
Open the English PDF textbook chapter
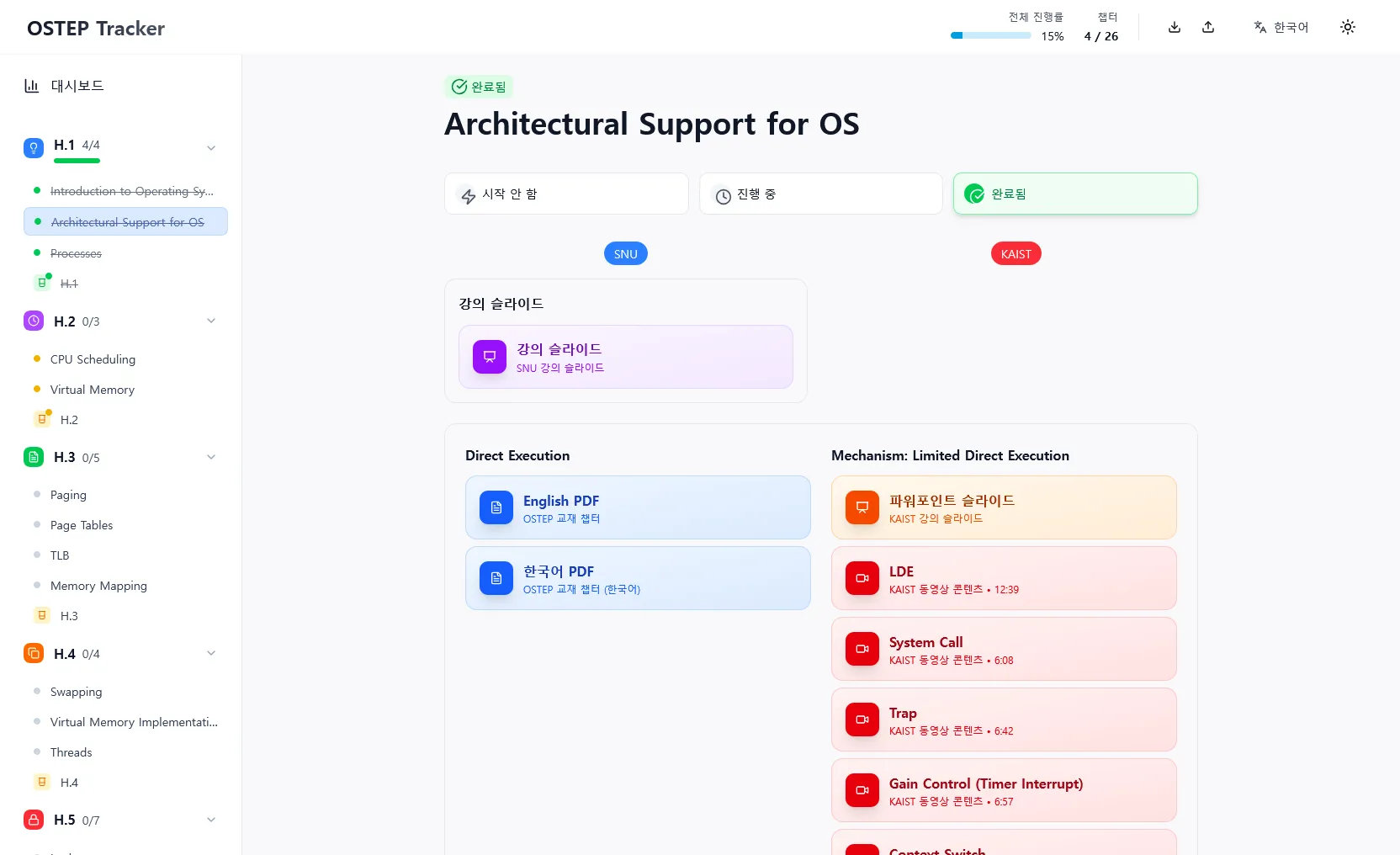pos(638,507)
